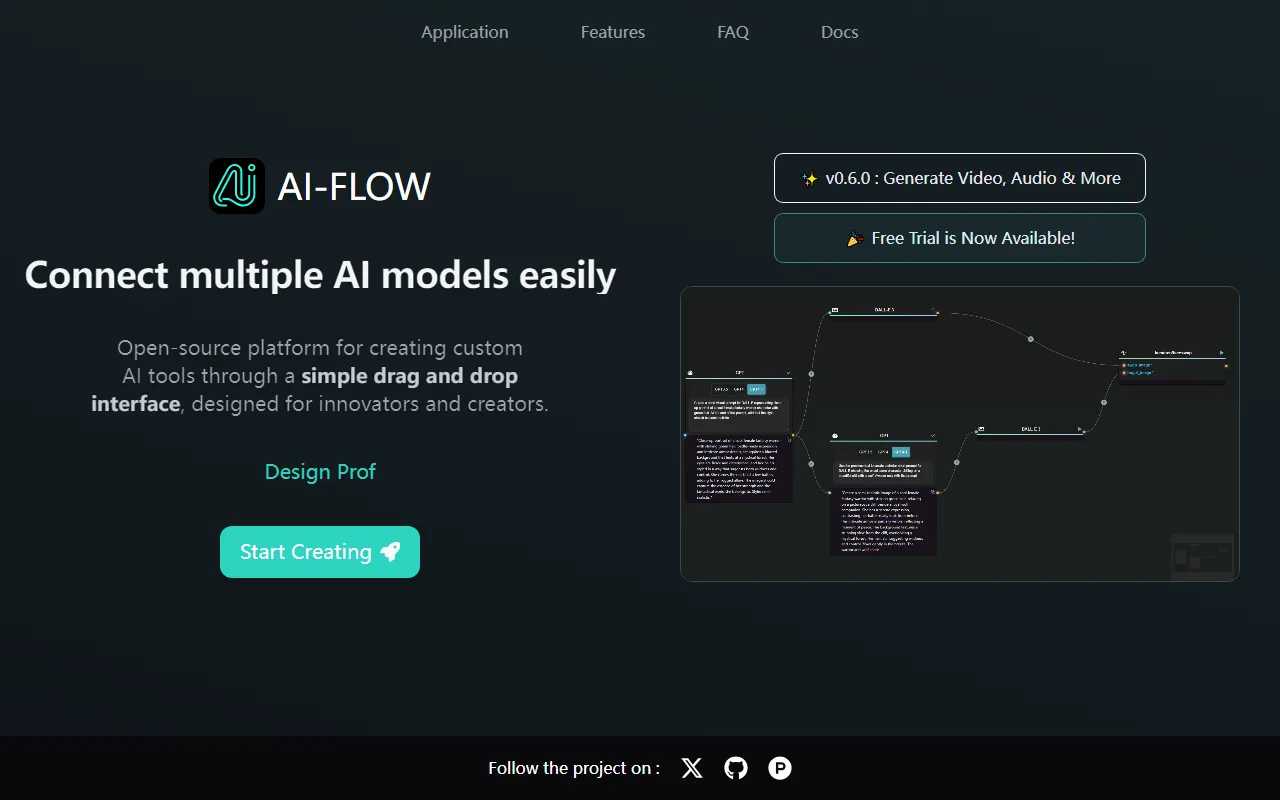Click the play icon on the rightmost output node

pyautogui.click(x=1222, y=352)
